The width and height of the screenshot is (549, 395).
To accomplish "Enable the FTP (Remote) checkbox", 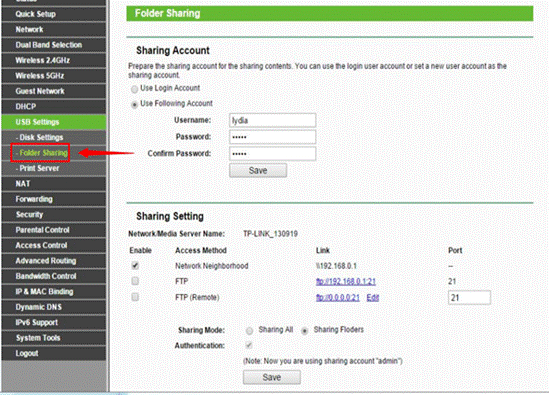I will click(135, 297).
